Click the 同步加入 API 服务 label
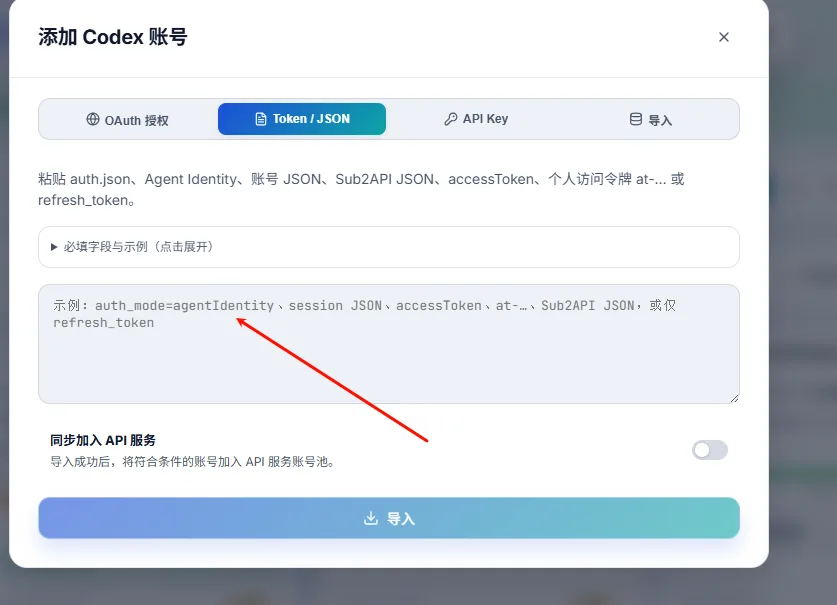This screenshot has width=837, height=605. click(103, 441)
